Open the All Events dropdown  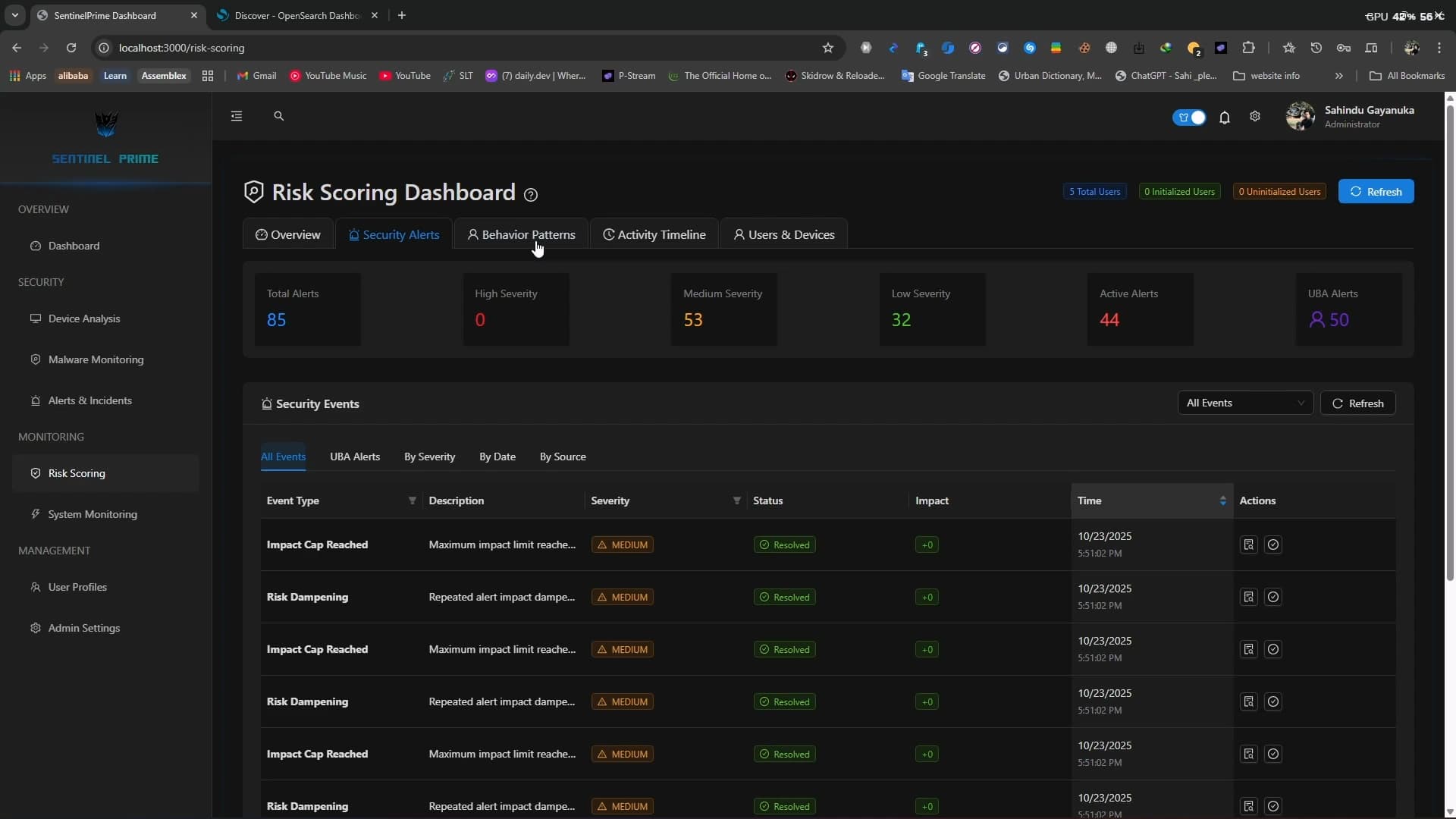[1244, 403]
